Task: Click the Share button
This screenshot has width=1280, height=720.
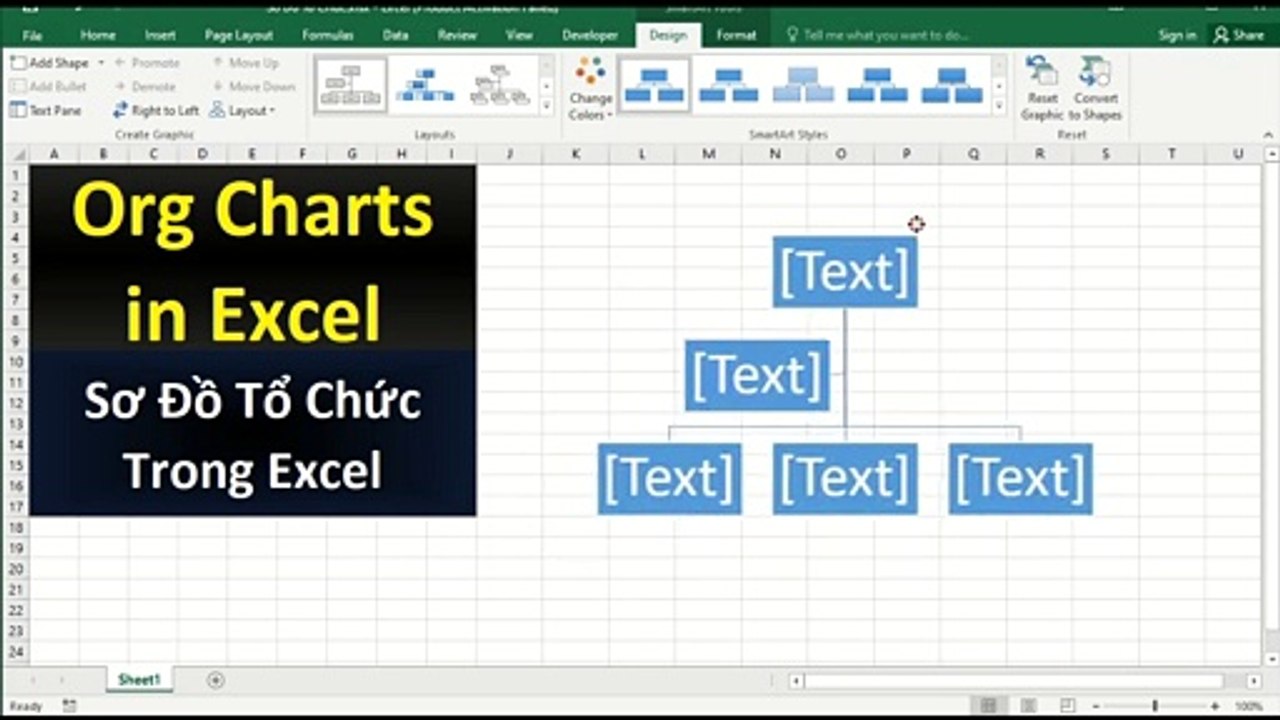Action: click(1239, 35)
